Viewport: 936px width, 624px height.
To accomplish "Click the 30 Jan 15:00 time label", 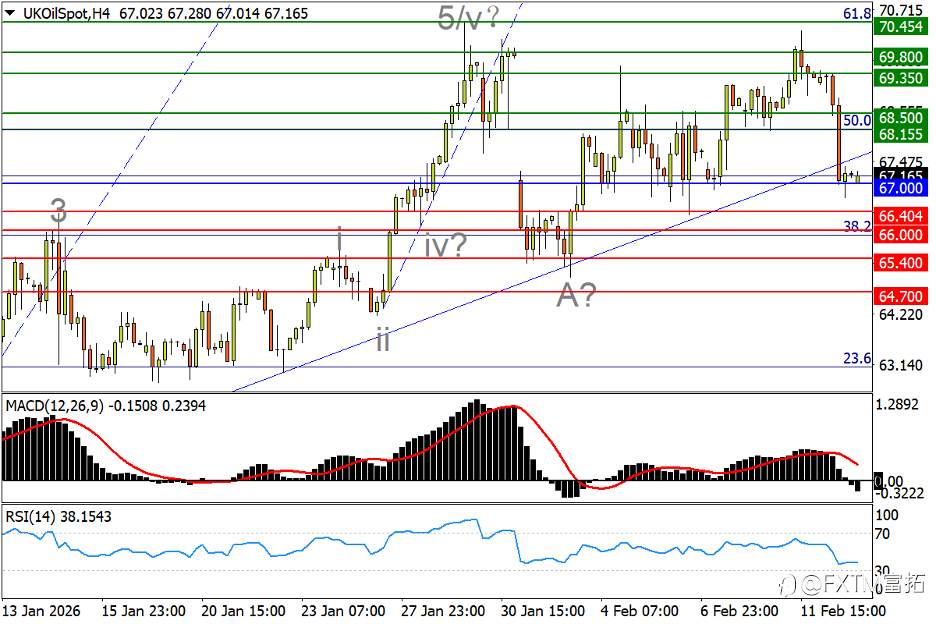I will click(542, 611).
